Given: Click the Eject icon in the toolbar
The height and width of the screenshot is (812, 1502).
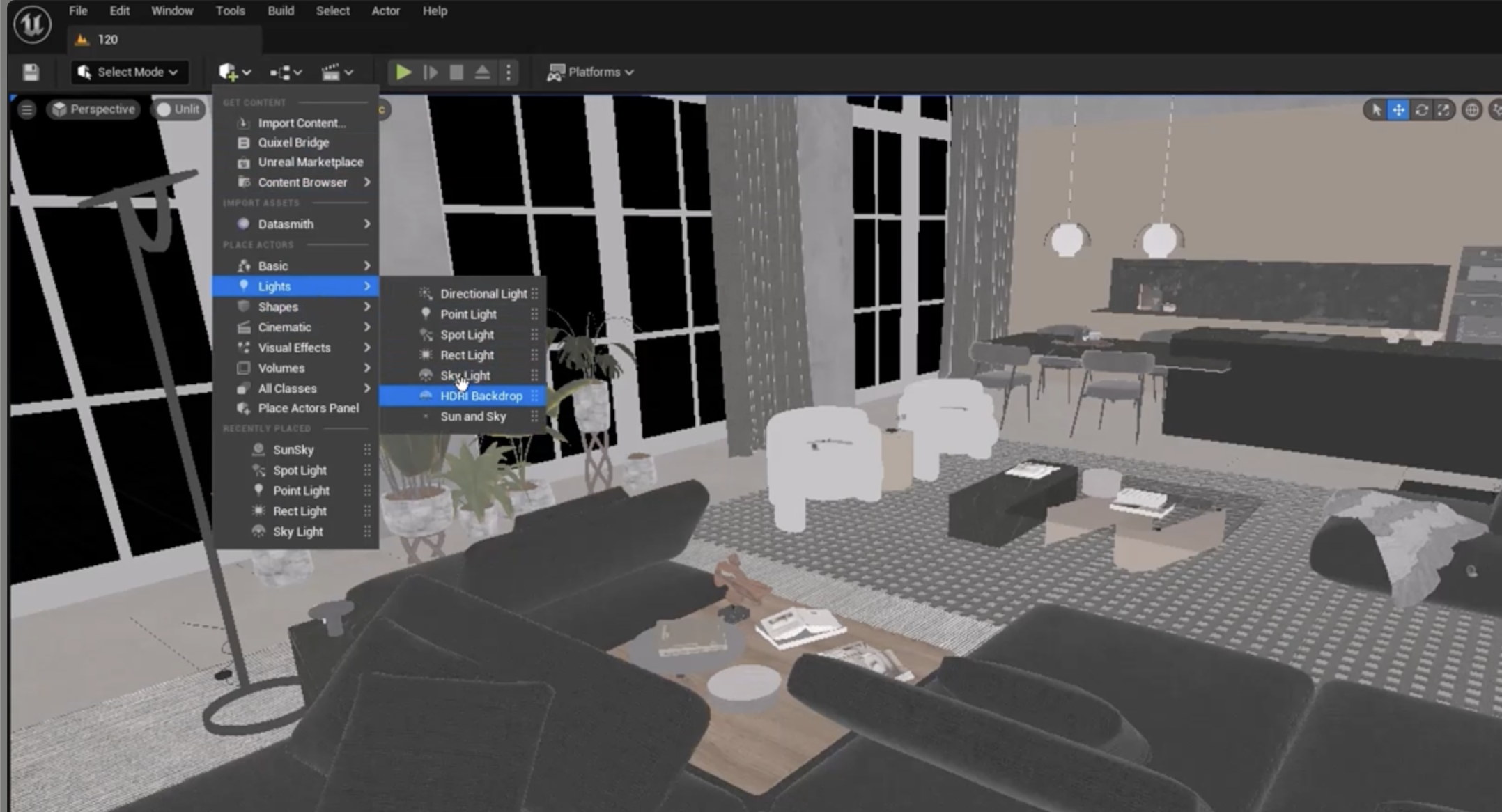Looking at the screenshot, I should (482, 72).
